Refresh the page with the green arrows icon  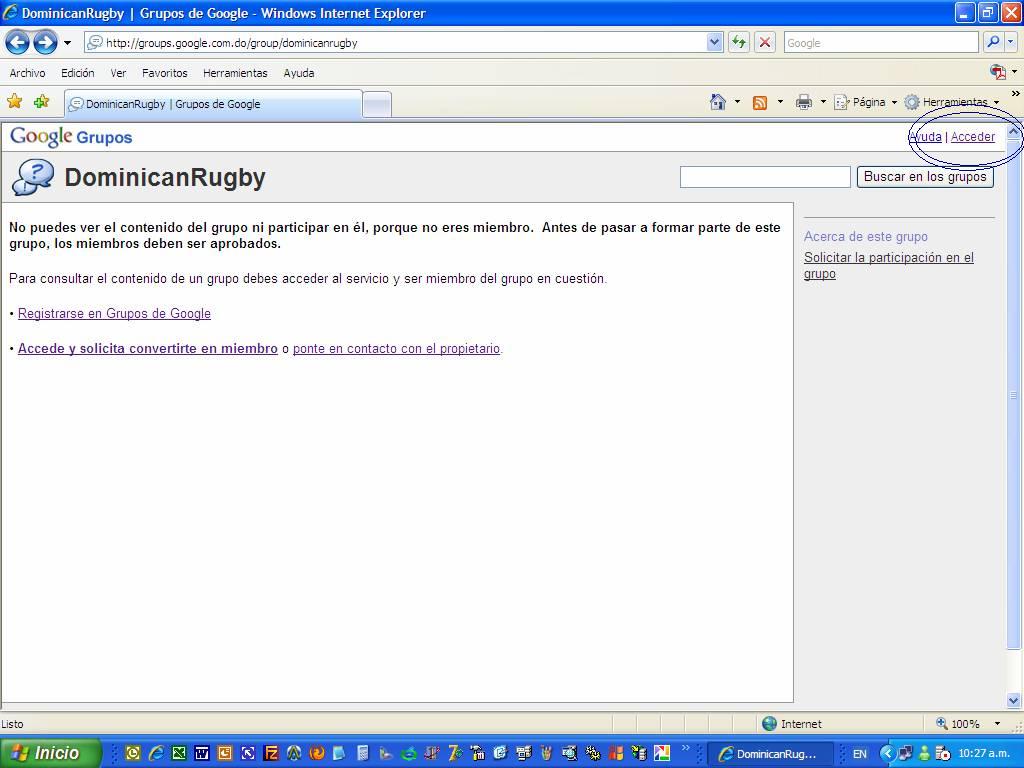[x=739, y=43]
